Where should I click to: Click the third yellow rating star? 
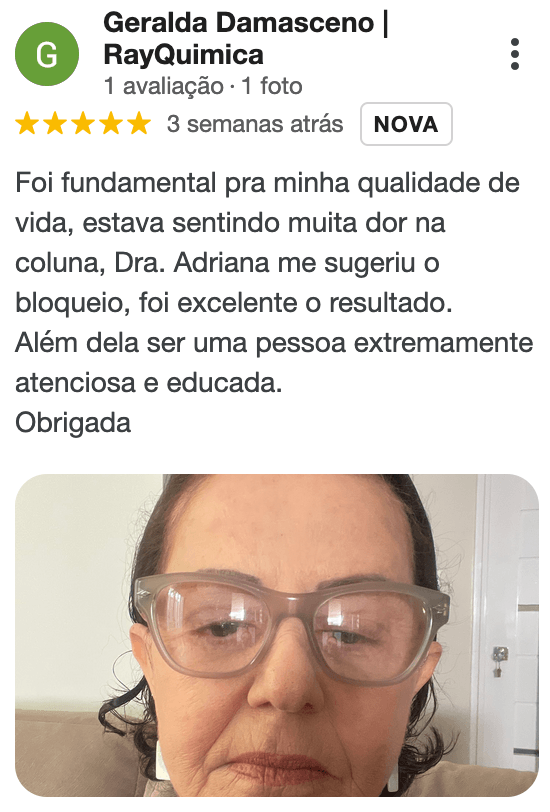(83, 124)
